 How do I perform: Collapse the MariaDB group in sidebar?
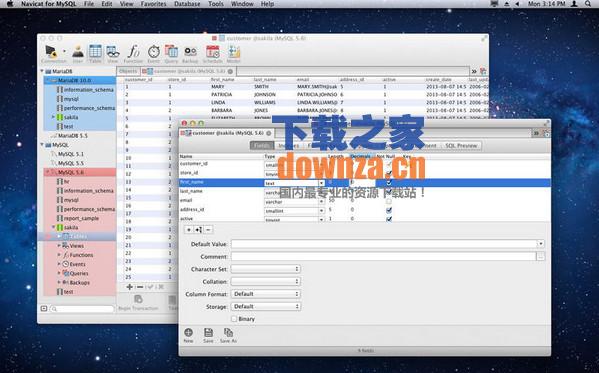[x=42, y=71]
